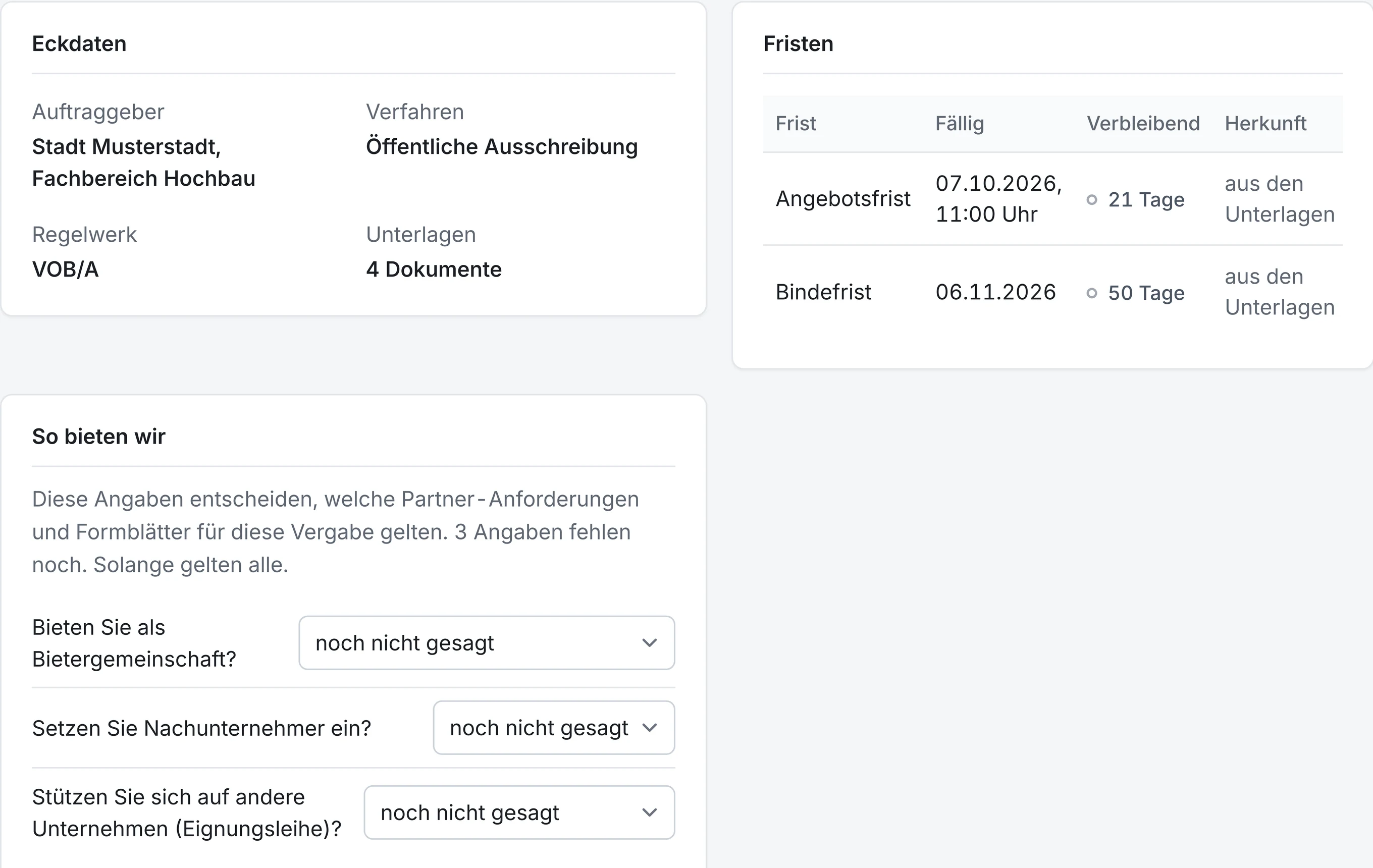Click the 'Bieten Sie als Bietergemeinschaft?' question
The width and height of the screenshot is (1373, 868).
pos(134,643)
